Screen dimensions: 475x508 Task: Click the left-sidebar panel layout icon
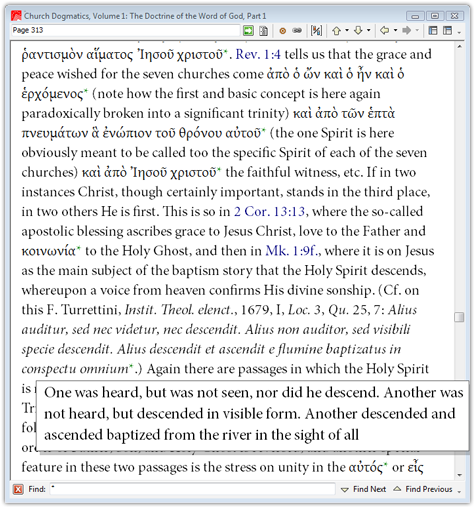(x=433, y=31)
